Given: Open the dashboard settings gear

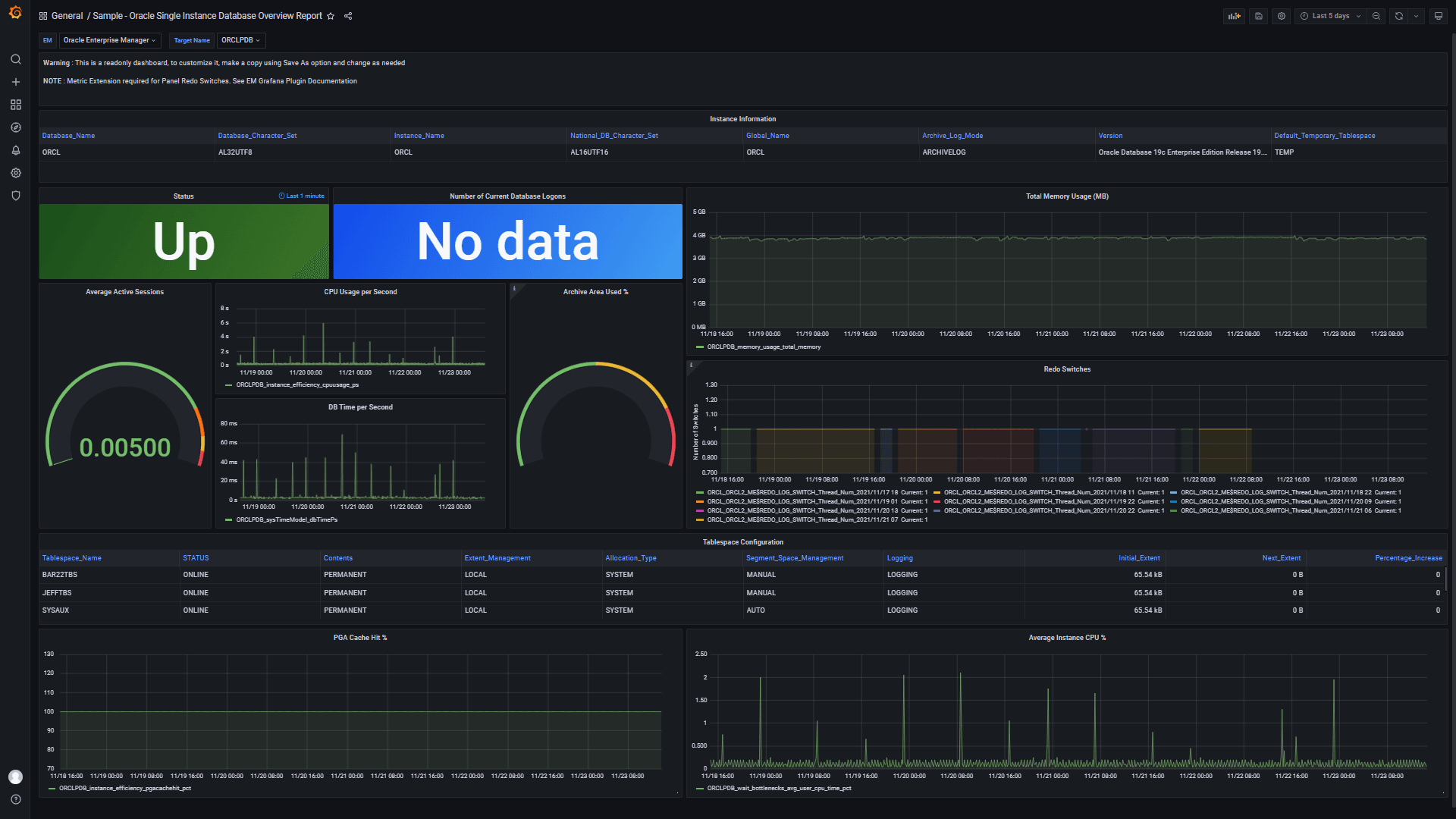Looking at the screenshot, I should tap(1282, 15).
